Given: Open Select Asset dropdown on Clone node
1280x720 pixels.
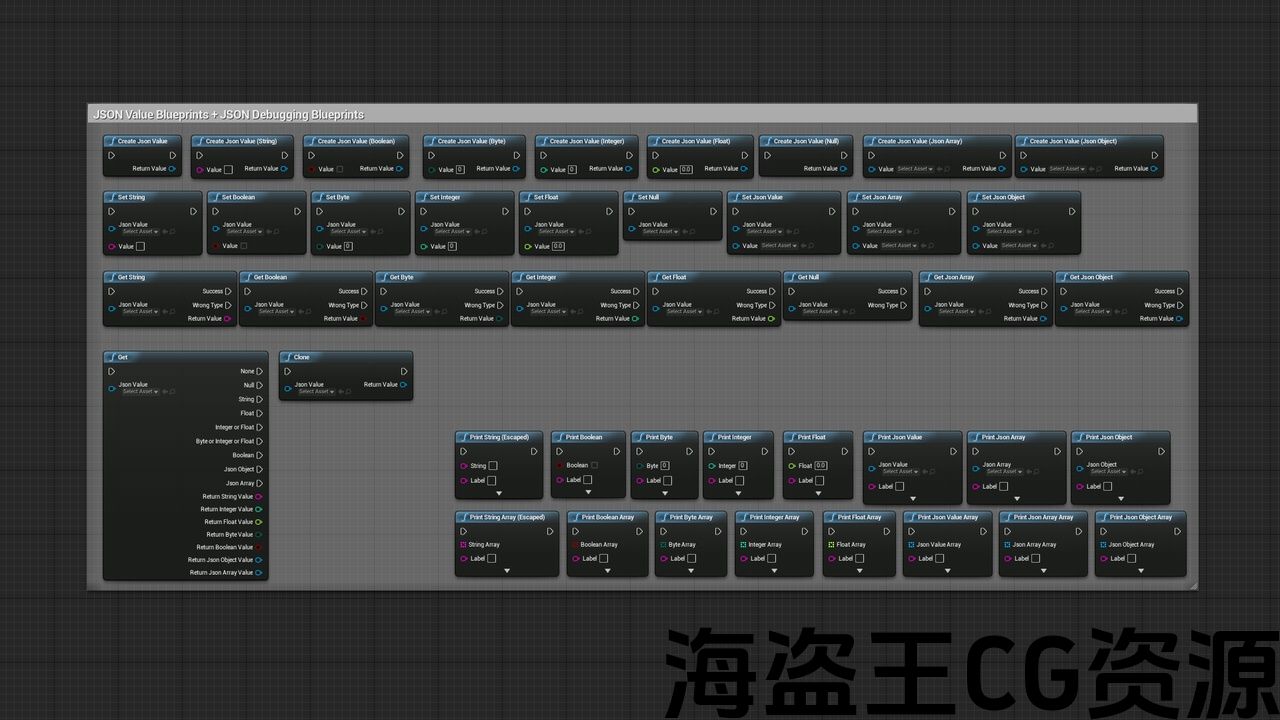Looking at the screenshot, I should click(x=314, y=392).
